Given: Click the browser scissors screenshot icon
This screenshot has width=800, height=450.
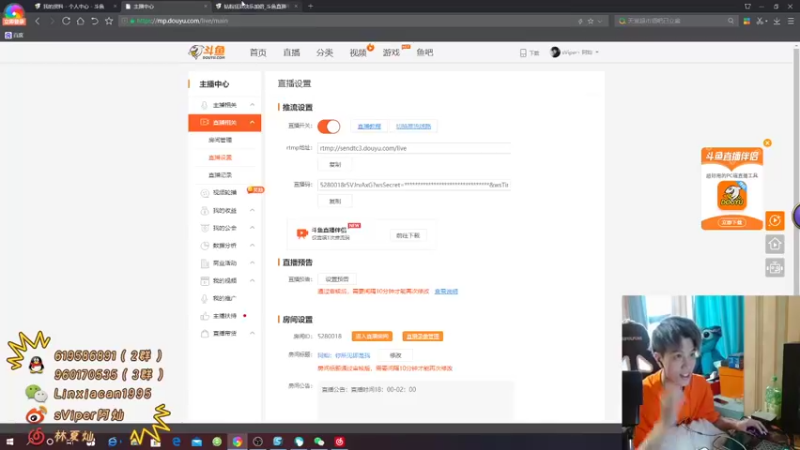Looking at the screenshot, I should [760, 21].
